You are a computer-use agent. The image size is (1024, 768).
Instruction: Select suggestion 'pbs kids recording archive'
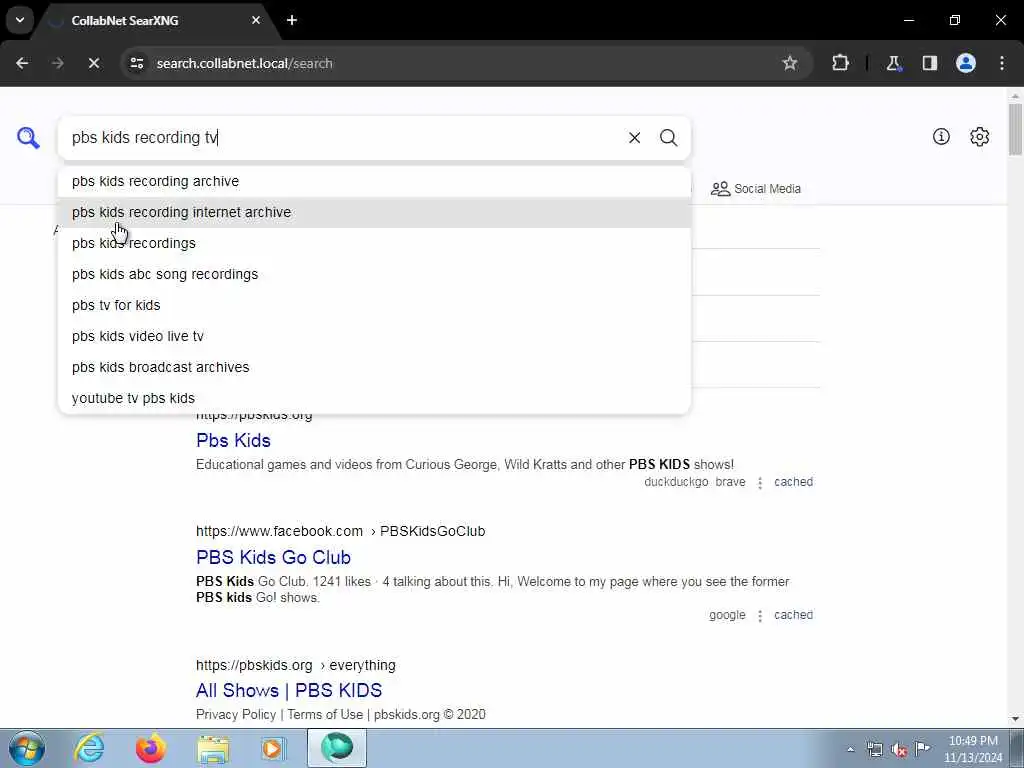click(374, 182)
